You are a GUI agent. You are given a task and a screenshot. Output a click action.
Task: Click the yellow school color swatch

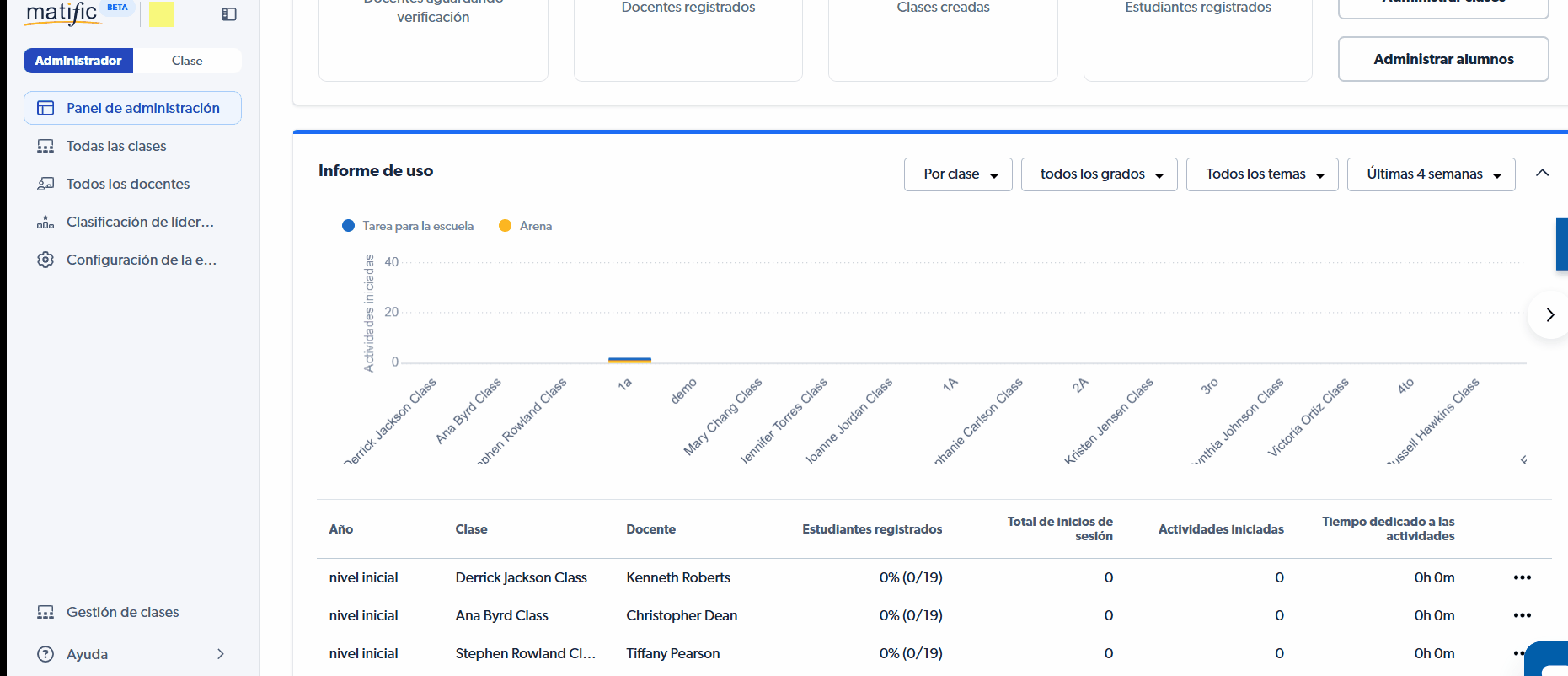[x=162, y=13]
